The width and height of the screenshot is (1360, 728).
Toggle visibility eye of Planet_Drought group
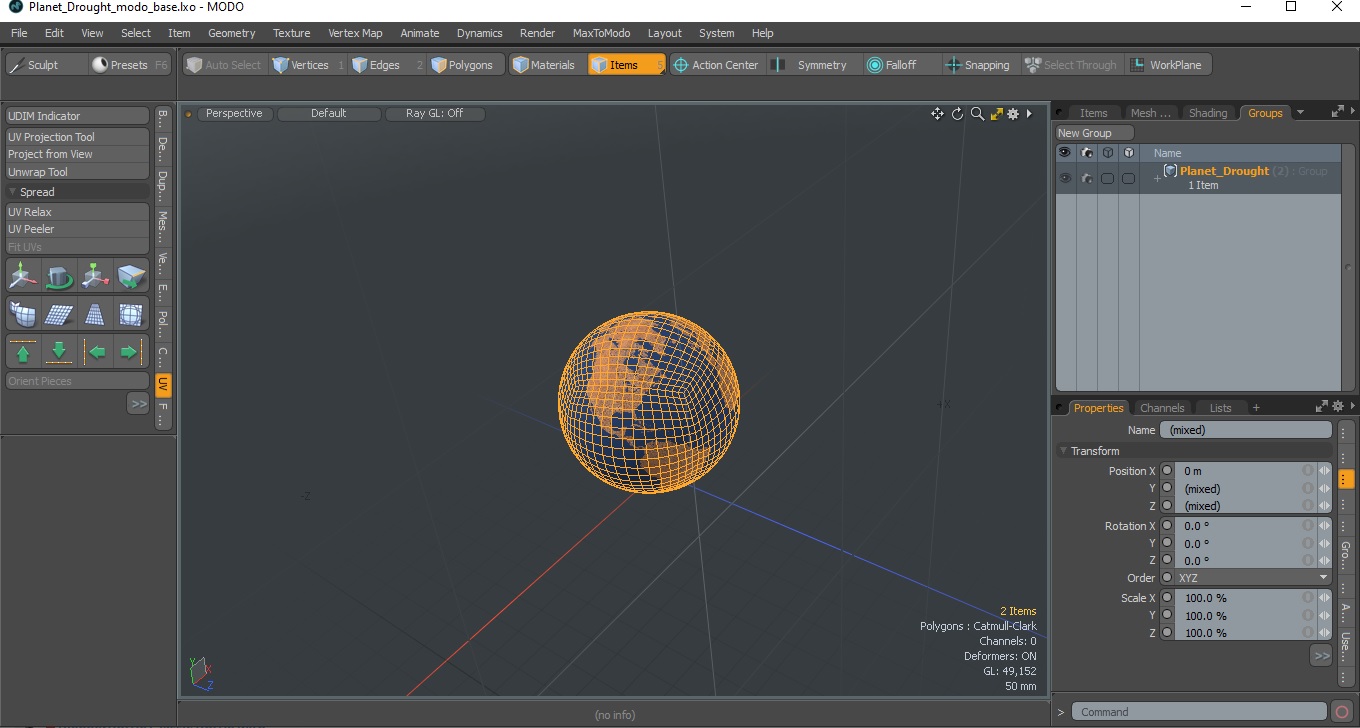[1065, 178]
